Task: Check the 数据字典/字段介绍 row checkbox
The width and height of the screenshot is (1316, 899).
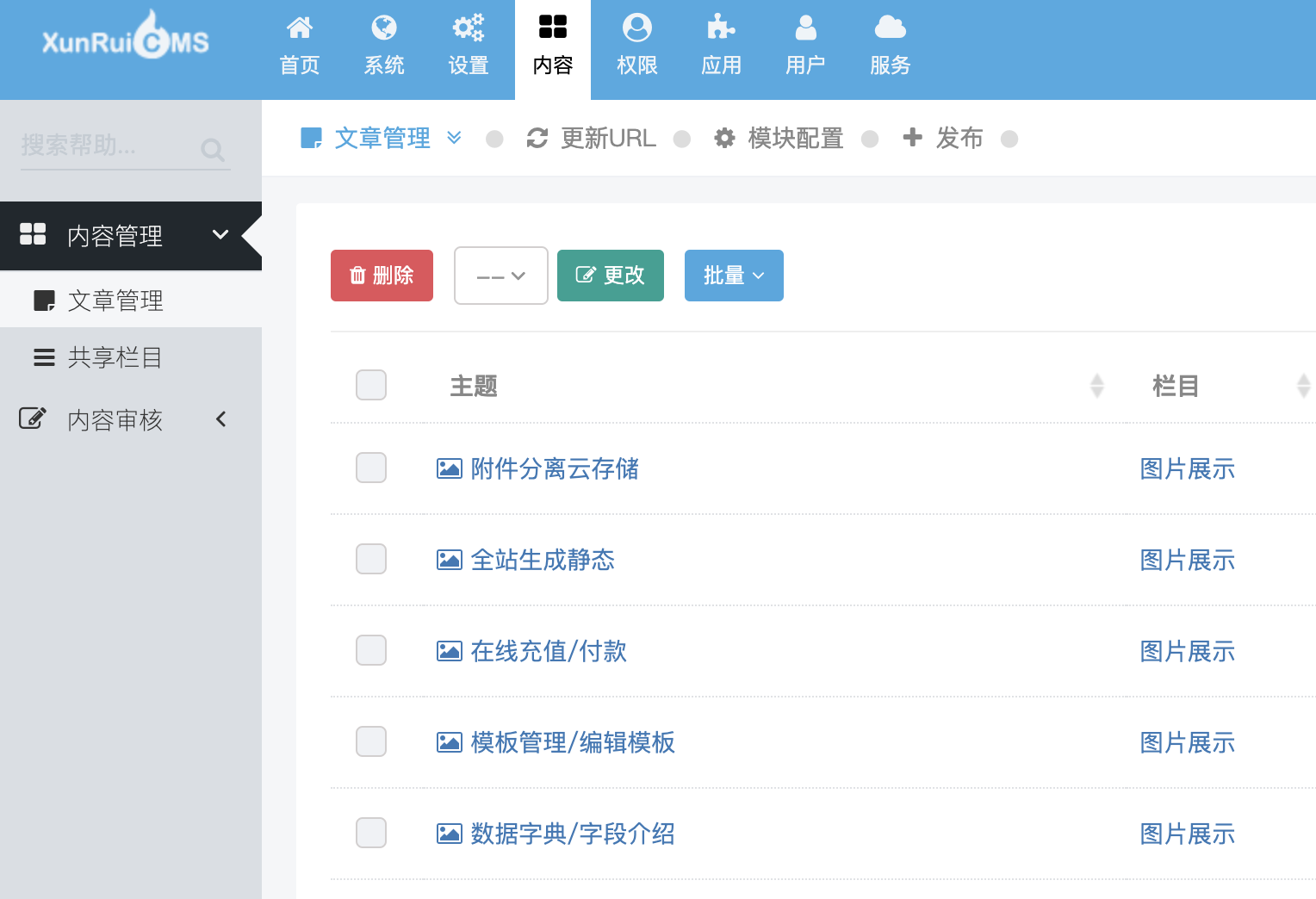Action: [x=371, y=833]
